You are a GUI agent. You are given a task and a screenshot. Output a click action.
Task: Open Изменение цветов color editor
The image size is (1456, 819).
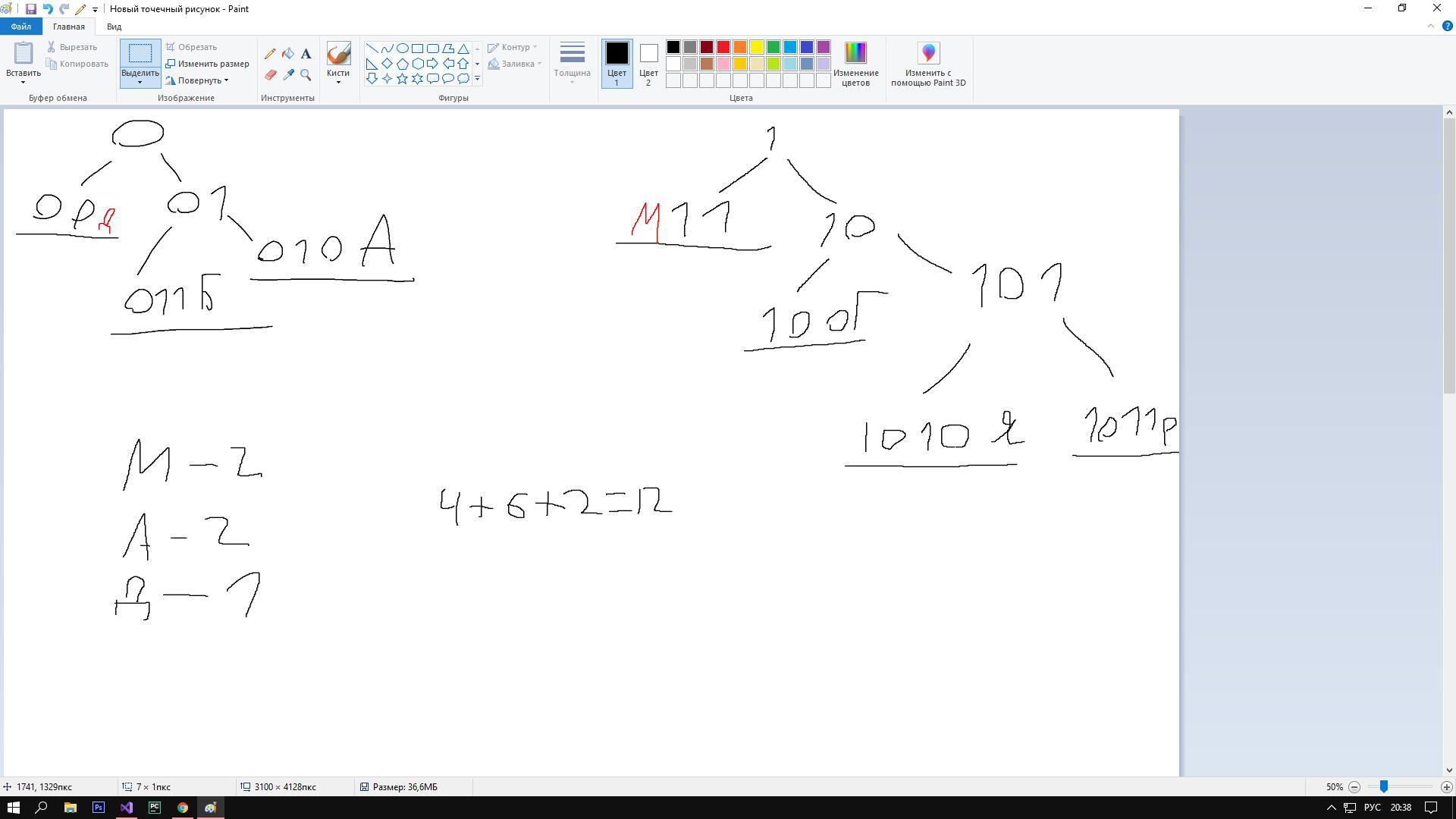pyautogui.click(x=855, y=64)
